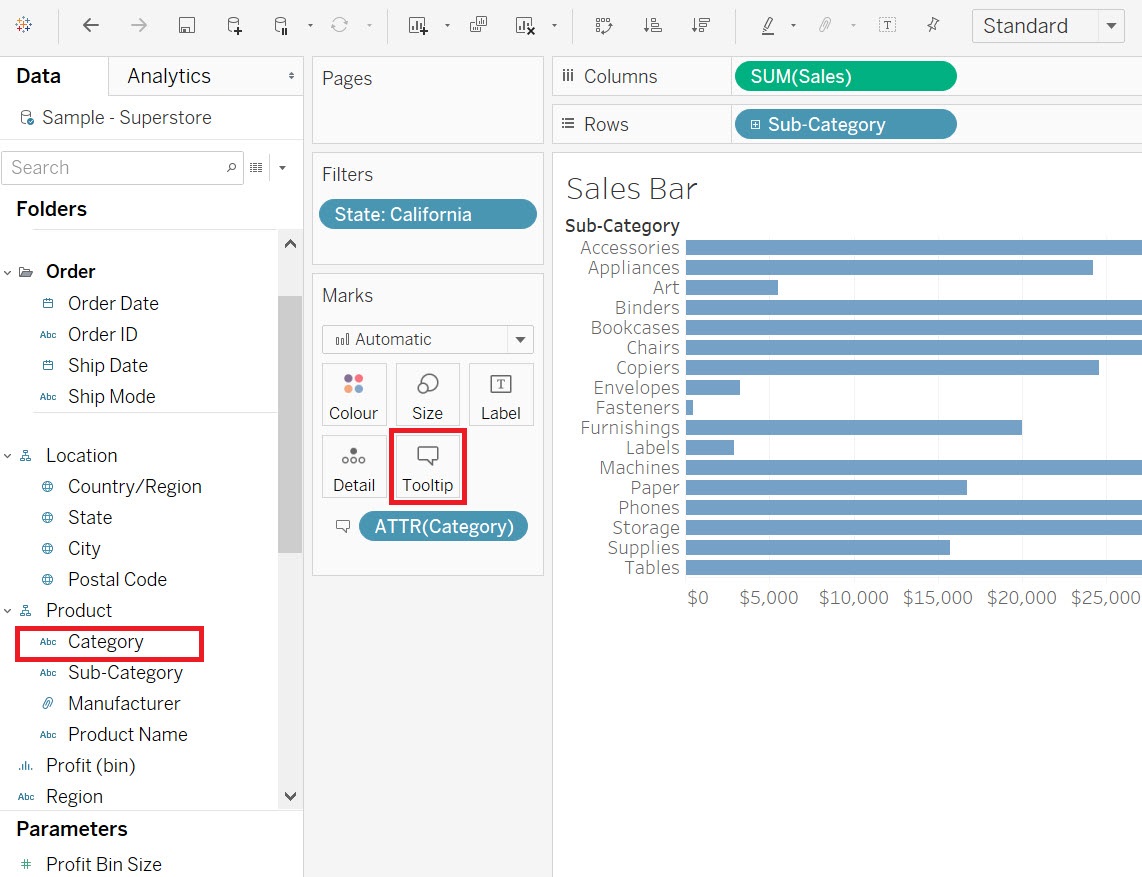This screenshot has height=877, width=1142.
Task: Select Sample - Superstore data source
Action: click(127, 117)
